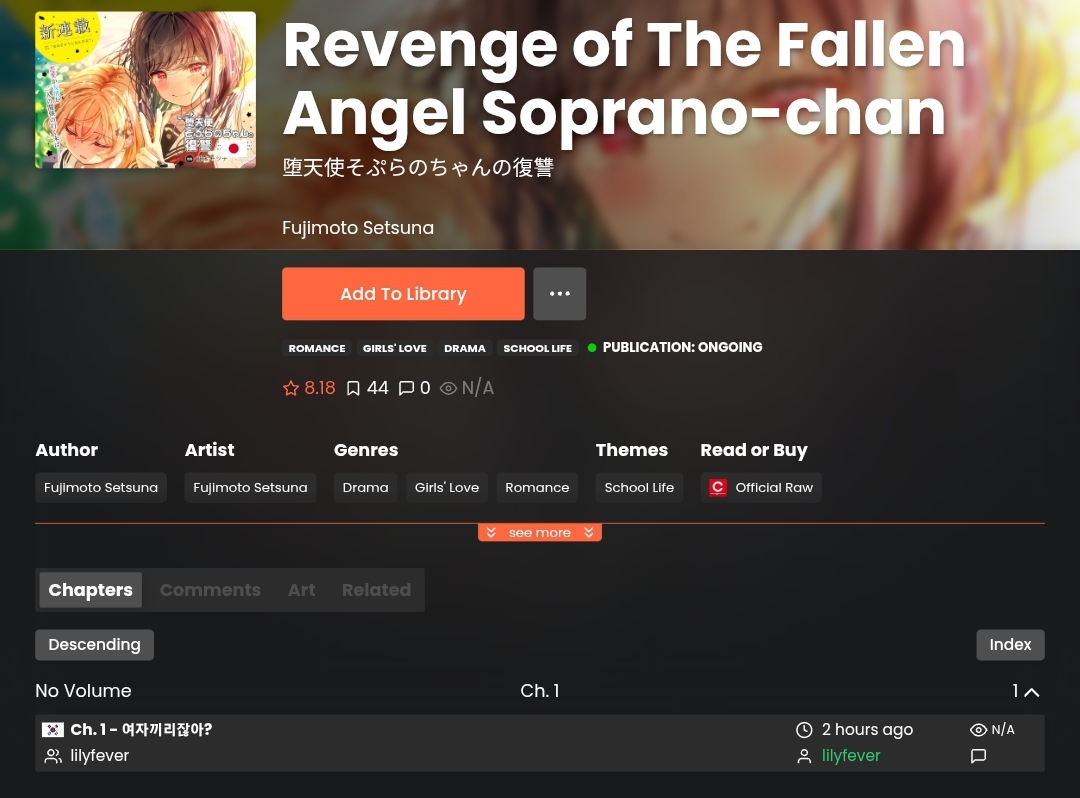Viewport: 1080px width, 798px height.
Task: Expand details with see more
Action: pos(540,533)
